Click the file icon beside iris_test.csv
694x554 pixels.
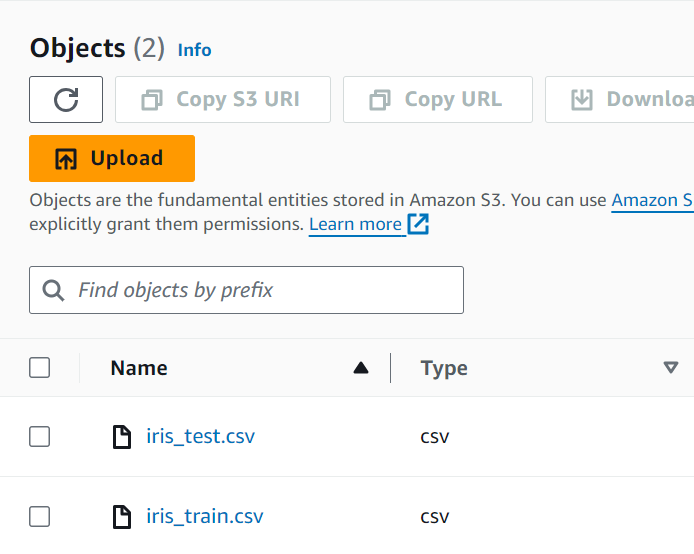[x=121, y=436]
